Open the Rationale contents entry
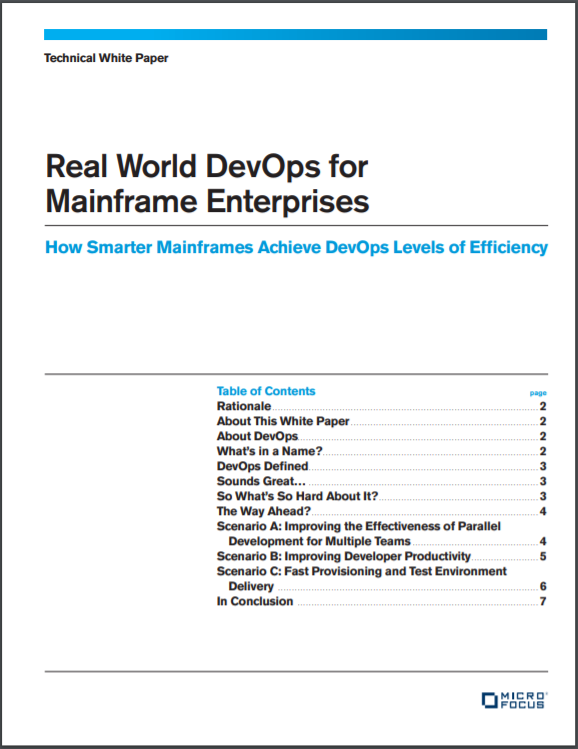Image resolution: width=578 pixels, height=749 pixels. [381, 406]
